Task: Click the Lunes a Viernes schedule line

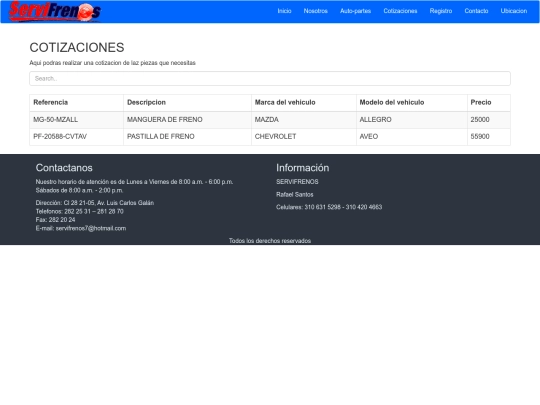Action: [x=134, y=182]
